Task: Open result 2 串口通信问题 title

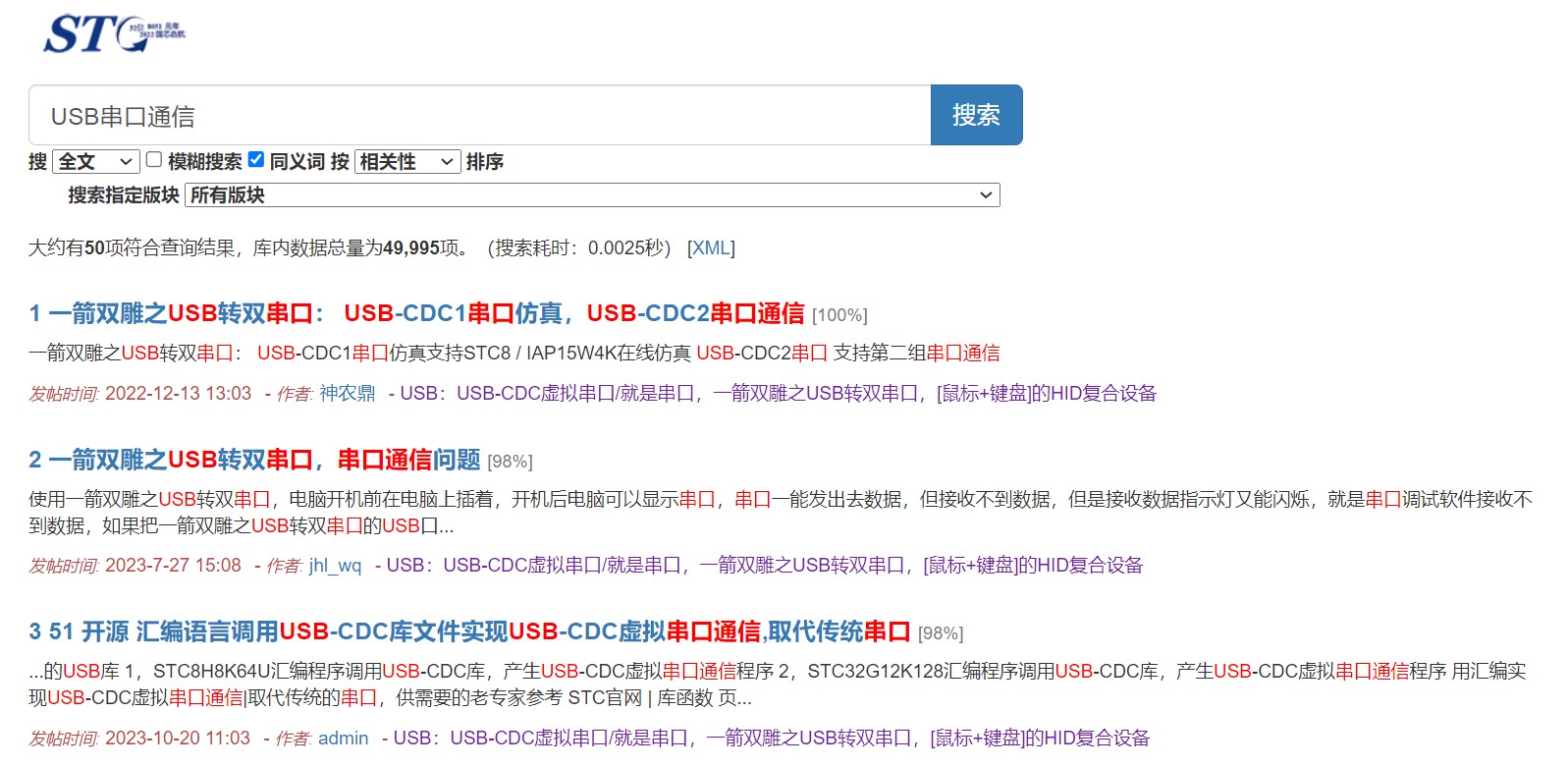Action: (255, 460)
